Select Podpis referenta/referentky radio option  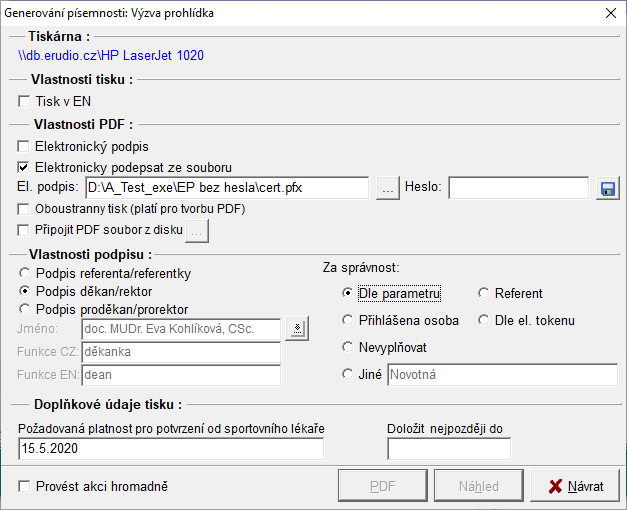(24, 273)
